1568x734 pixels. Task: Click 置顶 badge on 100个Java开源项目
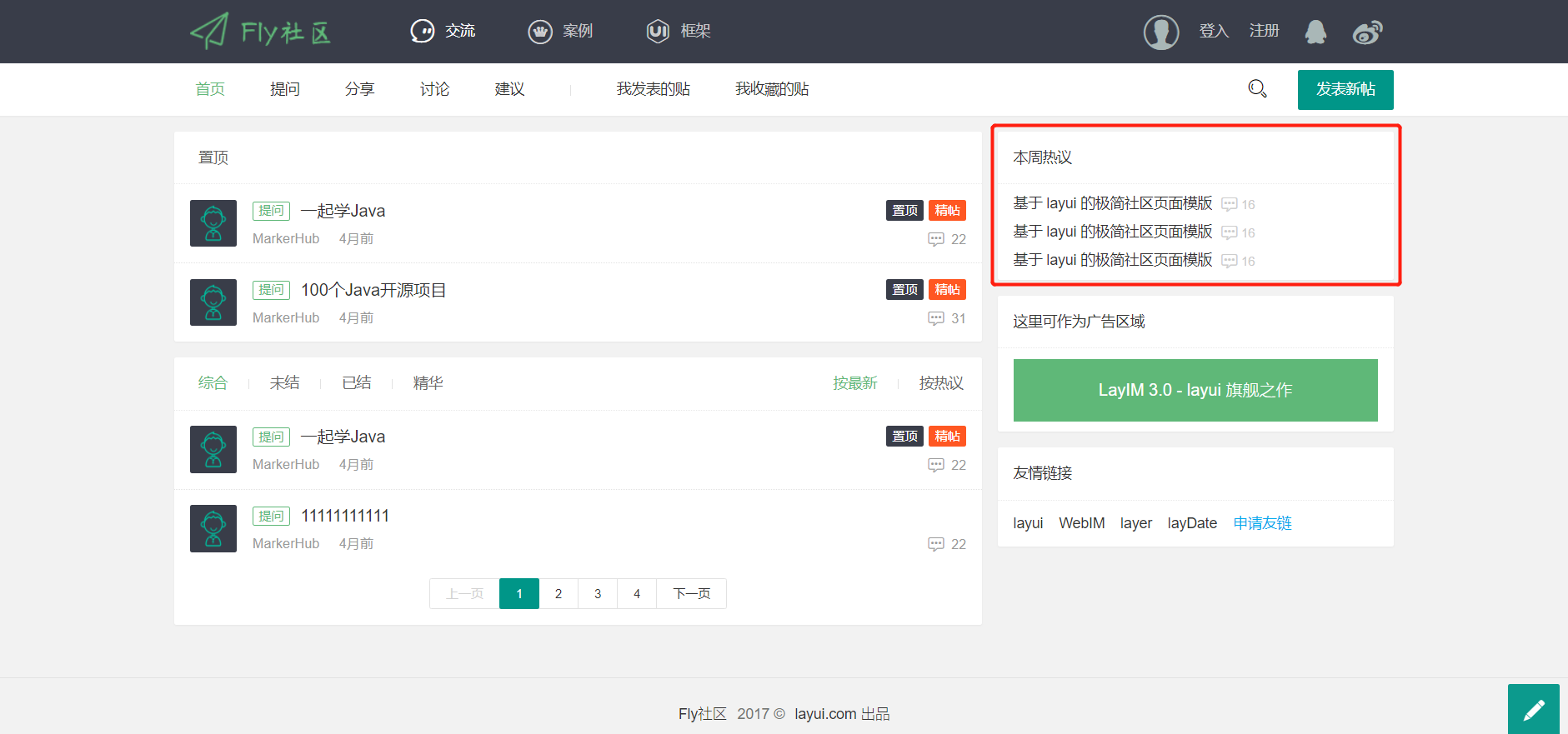(904, 289)
